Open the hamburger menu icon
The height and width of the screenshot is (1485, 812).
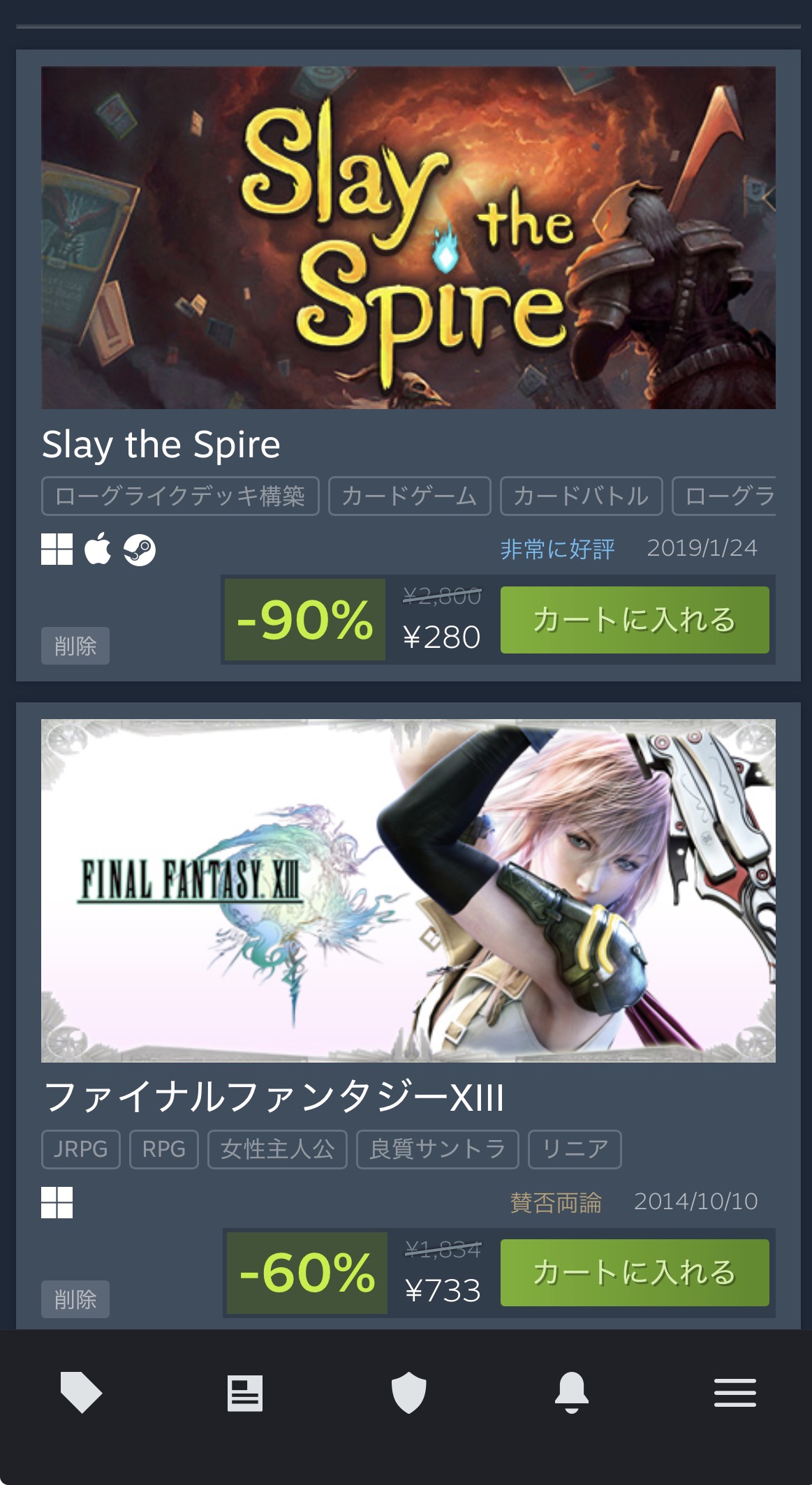coord(735,1393)
